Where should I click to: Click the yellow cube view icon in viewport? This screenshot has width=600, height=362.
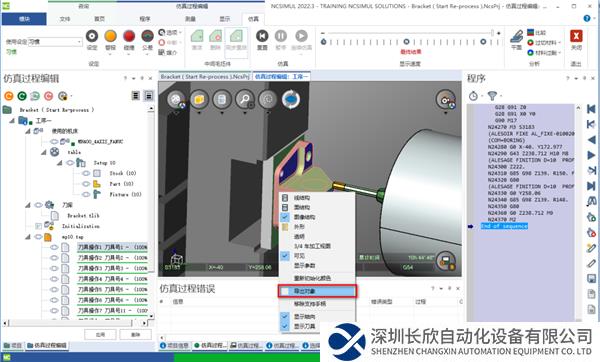tap(199, 100)
